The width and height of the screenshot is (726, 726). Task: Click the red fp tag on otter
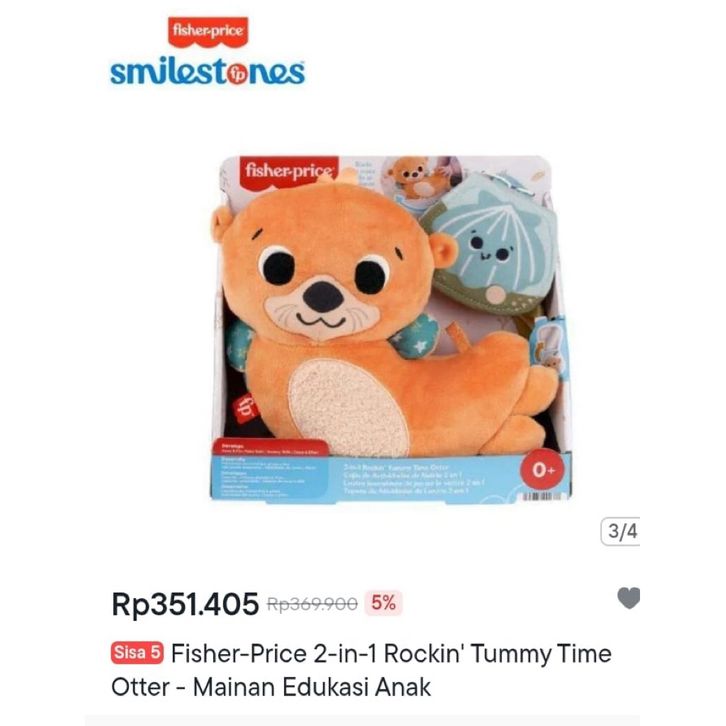click(246, 407)
